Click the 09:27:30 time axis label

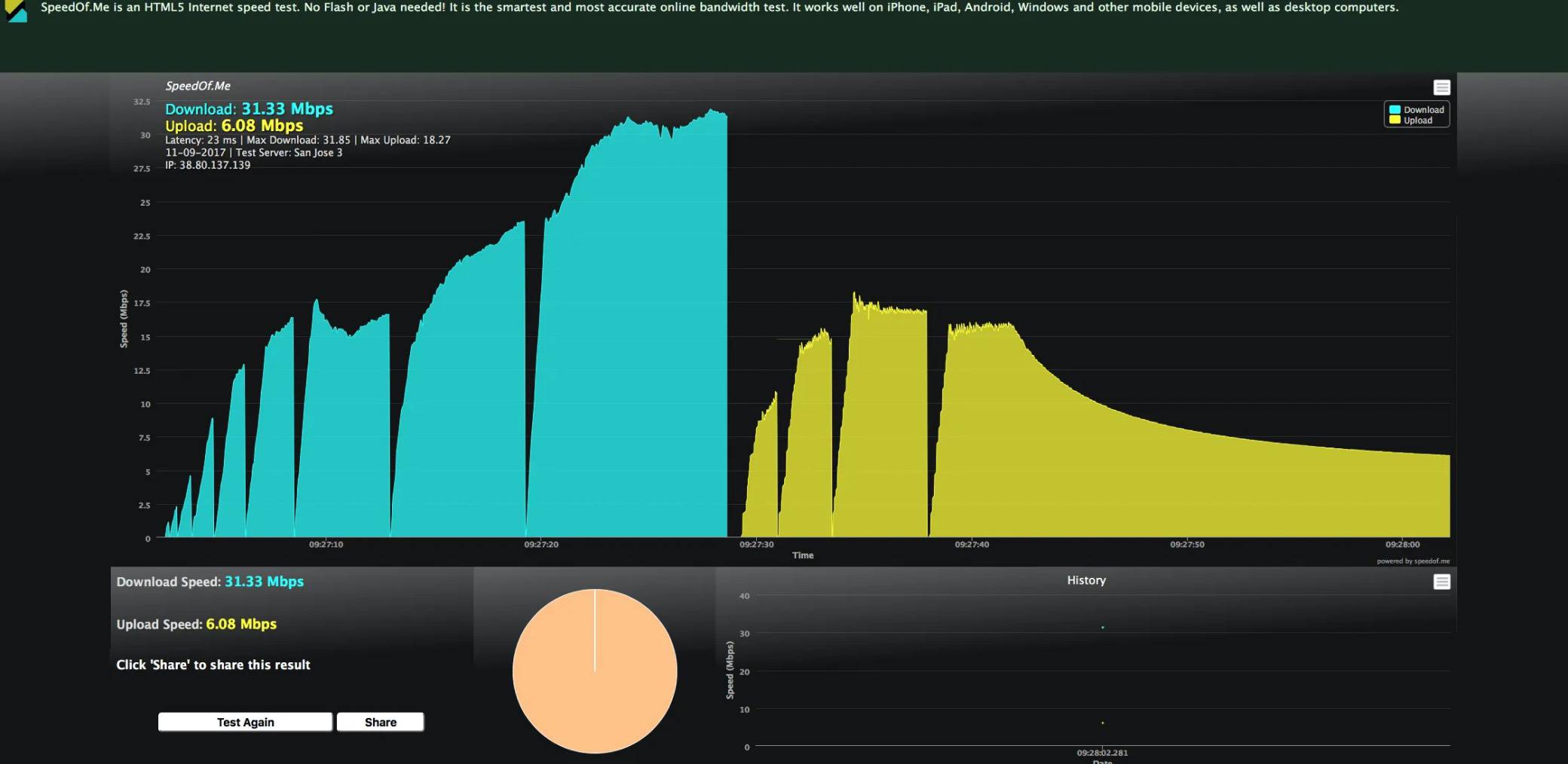click(756, 544)
